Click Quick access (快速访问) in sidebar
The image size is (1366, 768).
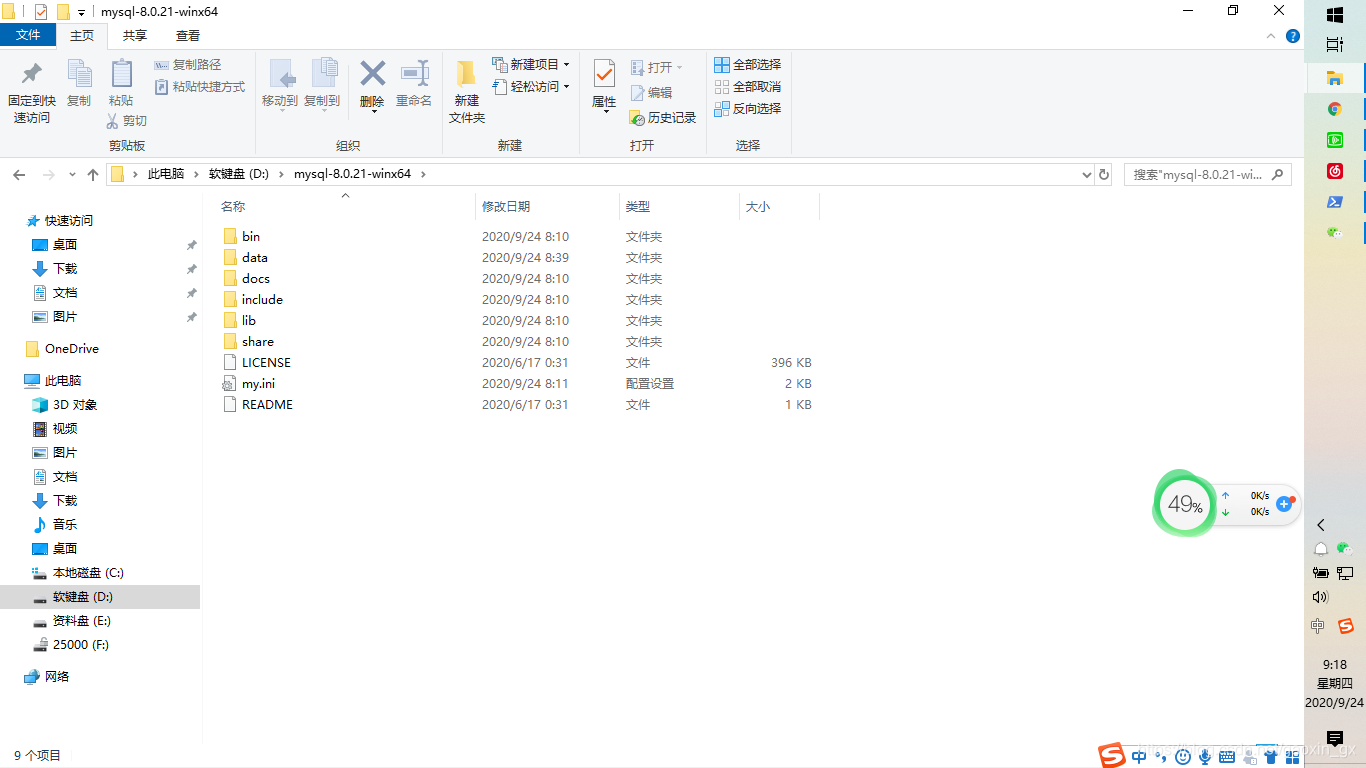tap(69, 221)
